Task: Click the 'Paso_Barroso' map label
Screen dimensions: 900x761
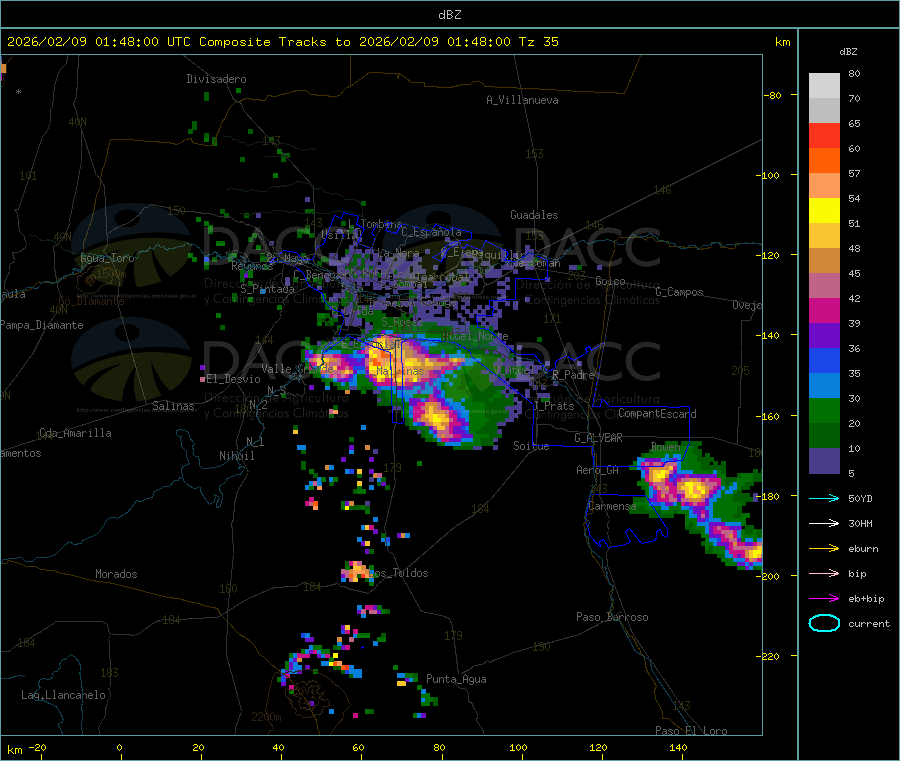Action: coord(612,617)
